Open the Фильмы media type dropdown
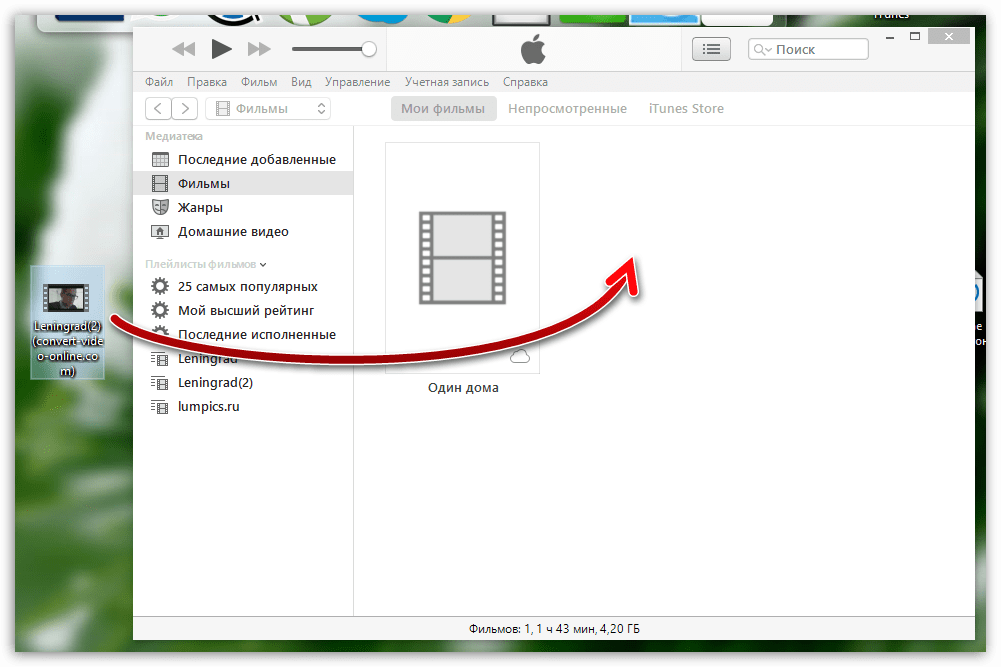Screen dimensions: 1001x667 (268, 109)
